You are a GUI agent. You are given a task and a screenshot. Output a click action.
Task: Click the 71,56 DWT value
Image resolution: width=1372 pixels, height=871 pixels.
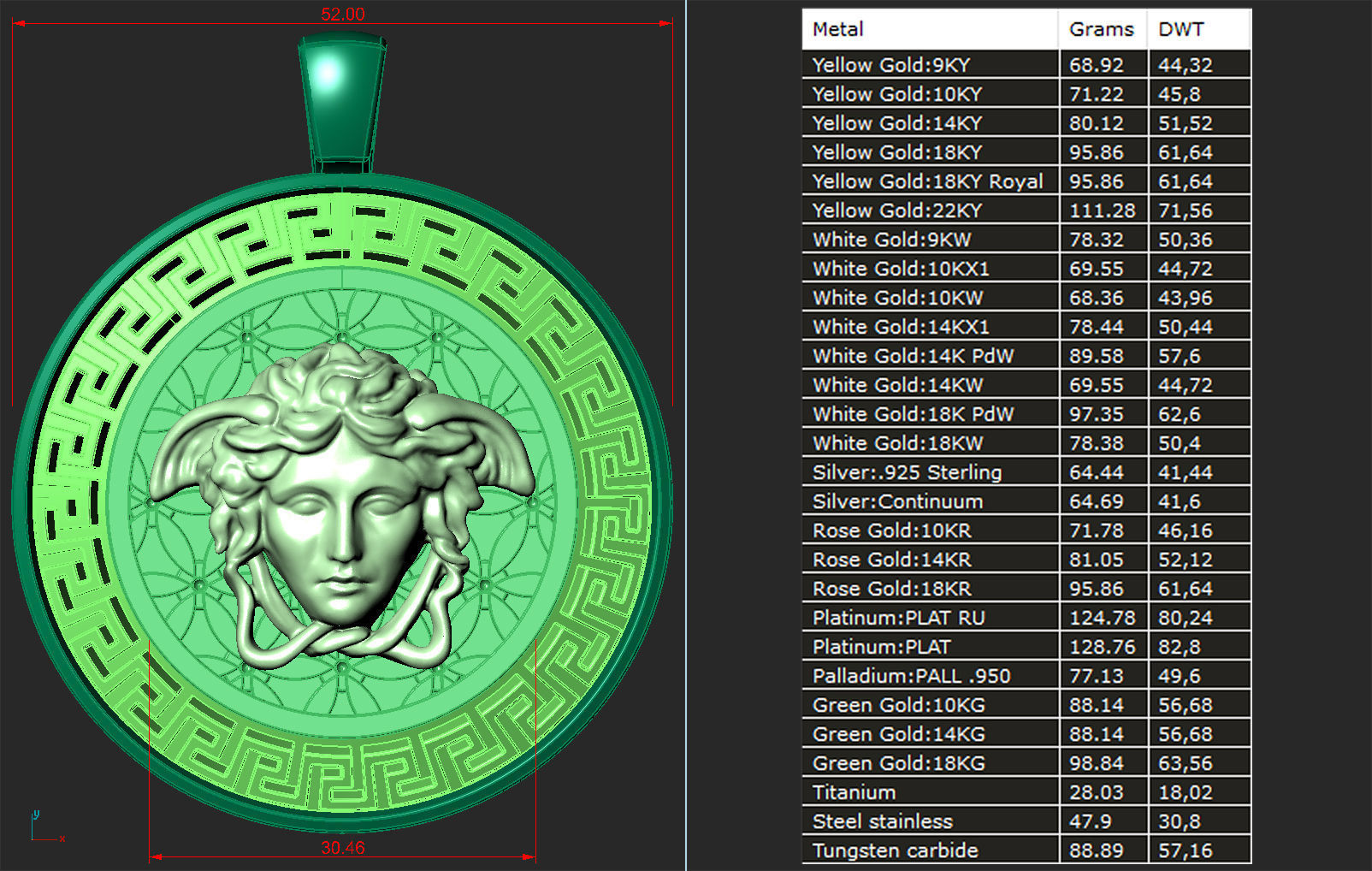tap(1185, 210)
